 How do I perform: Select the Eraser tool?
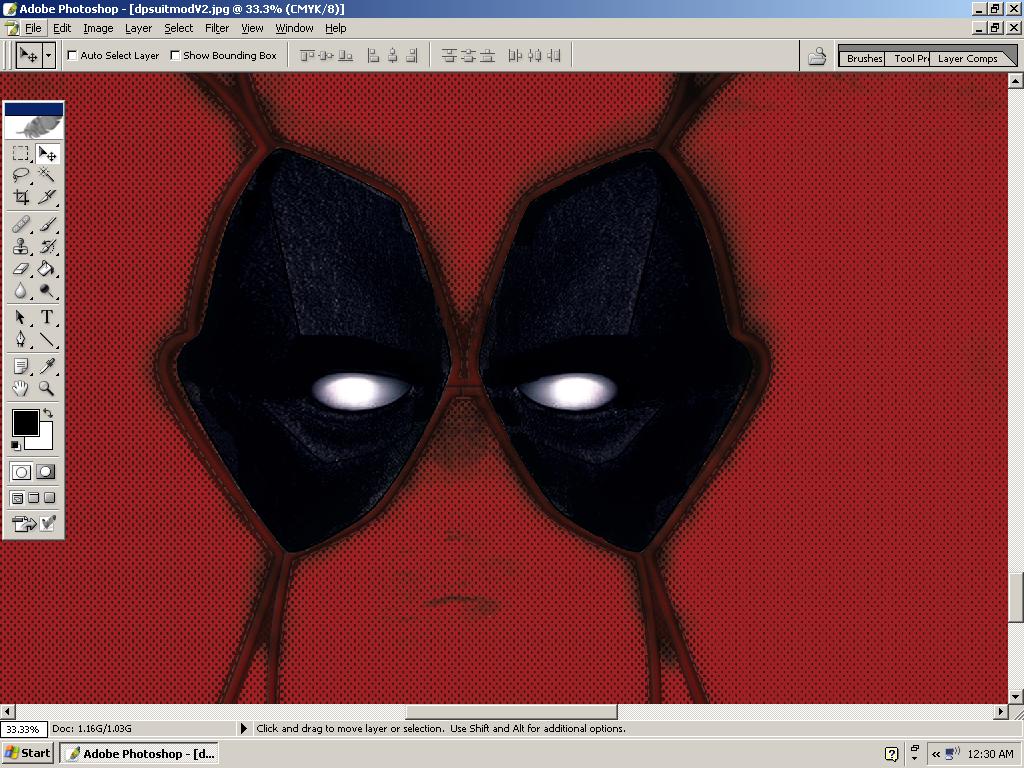21,268
